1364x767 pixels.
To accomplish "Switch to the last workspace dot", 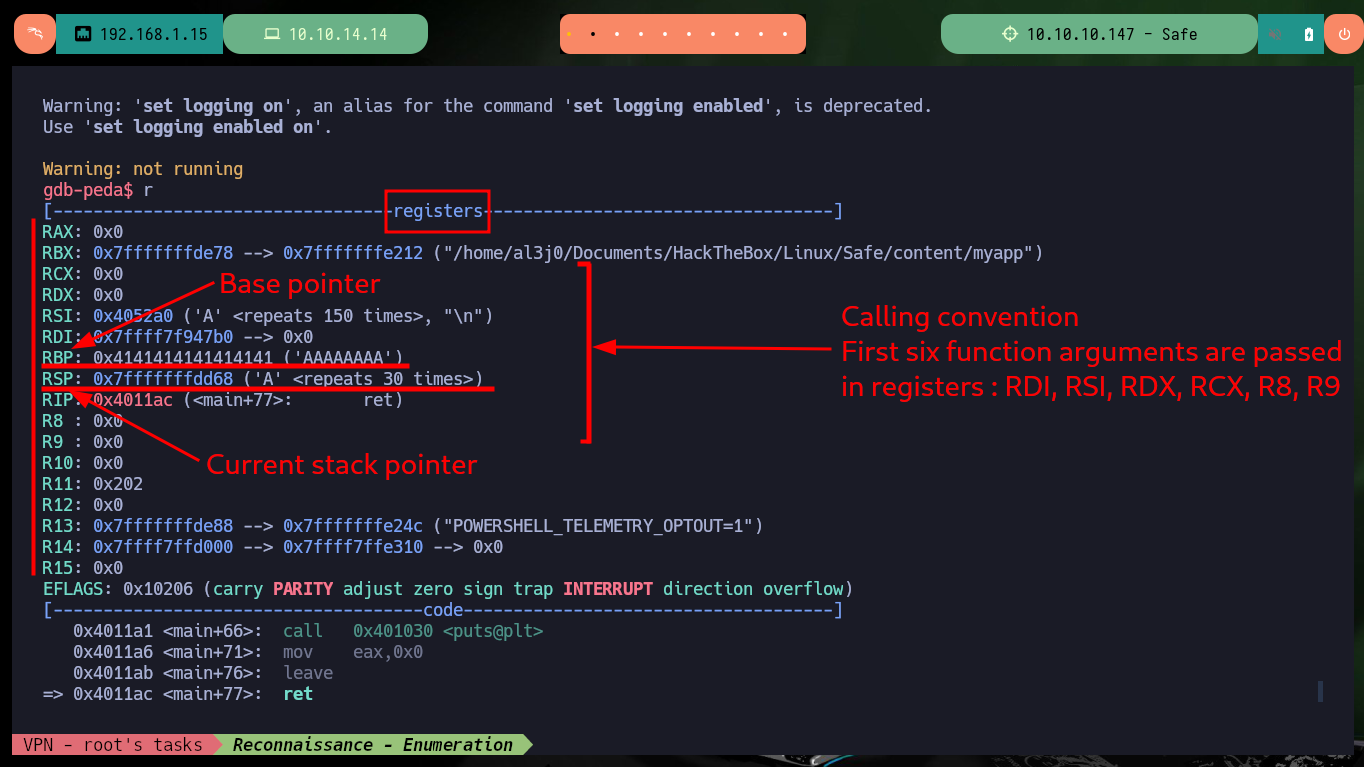I will click(785, 34).
